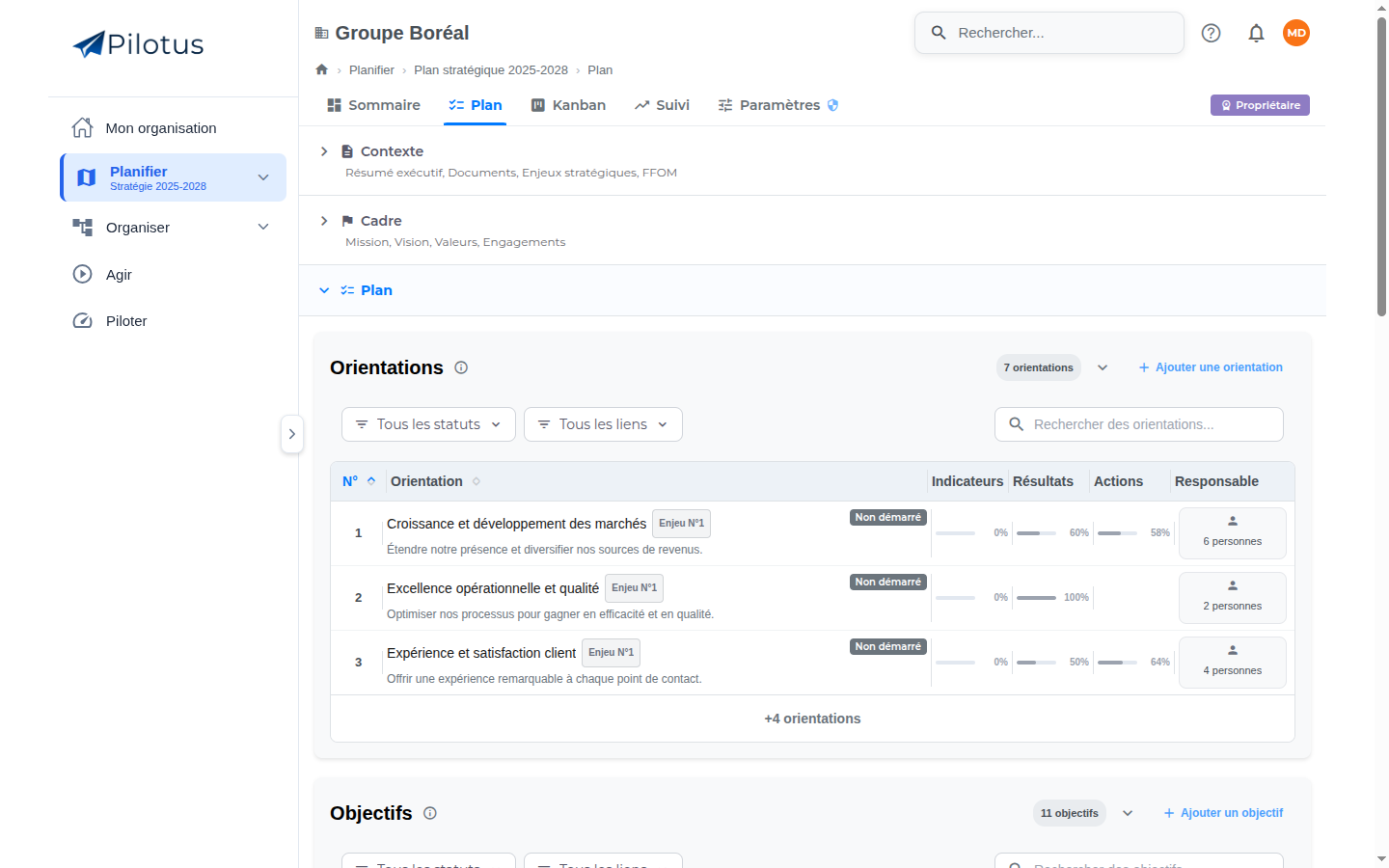This screenshot has width=1389, height=868.
Task: Click the home breadcrumb icon
Action: 322,69
